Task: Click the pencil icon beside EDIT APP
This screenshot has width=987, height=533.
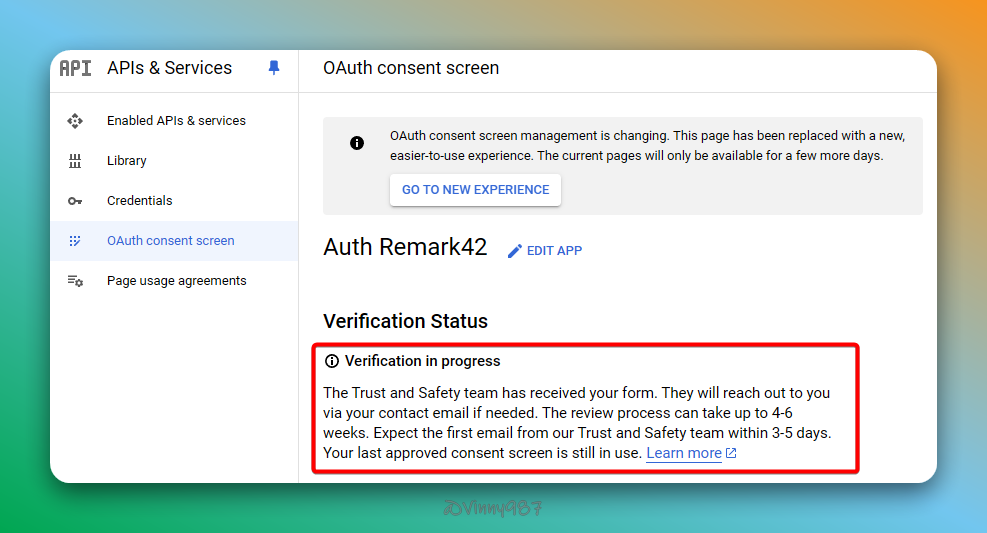Action: [515, 251]
